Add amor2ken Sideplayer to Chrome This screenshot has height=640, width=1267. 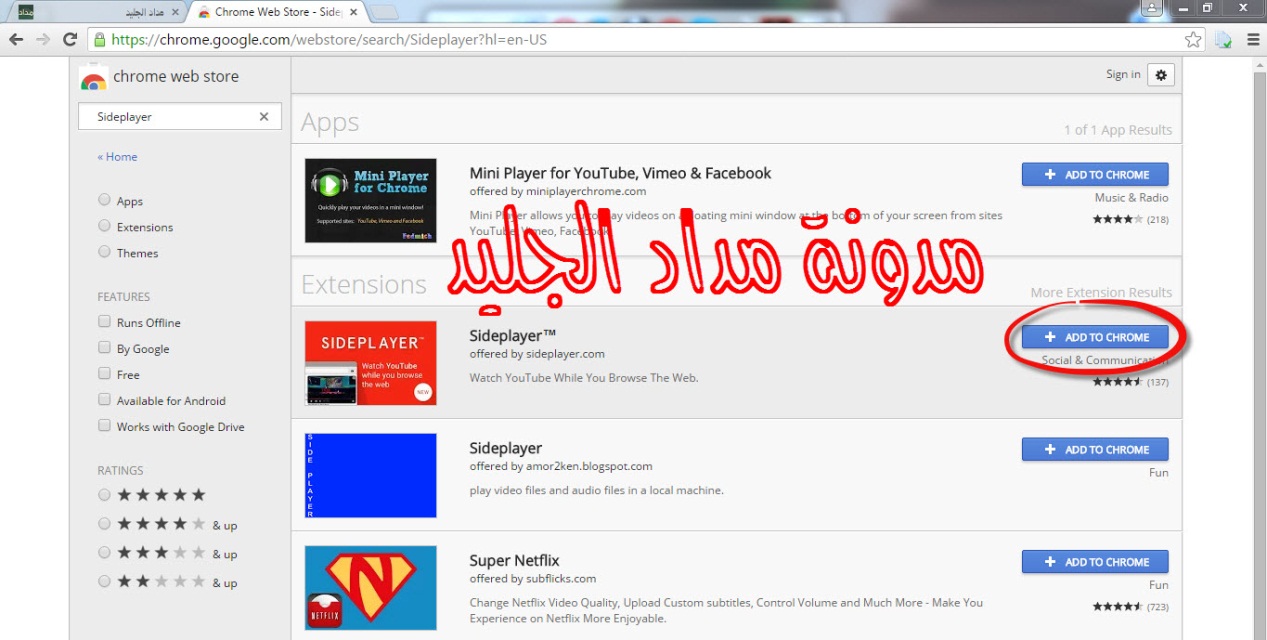(x=1095, y=449)
